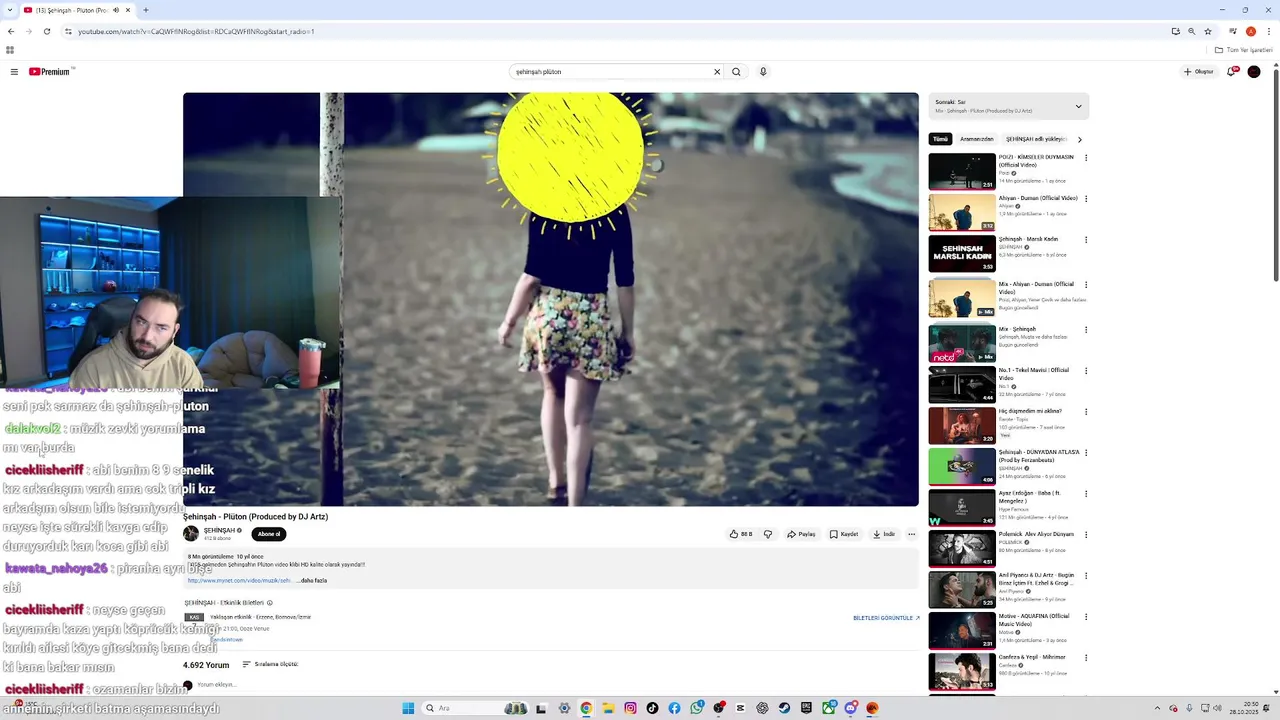Open Chrome apps grid shortcut

(10, 49)
